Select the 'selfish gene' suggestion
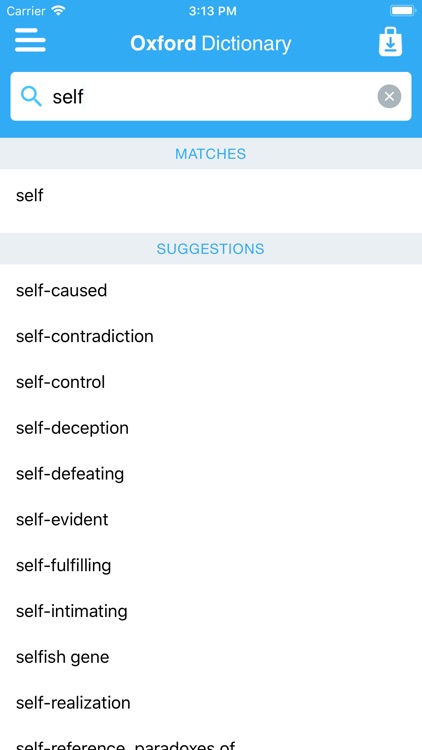This screenshot has width=422, height=750. click(211, 657)
